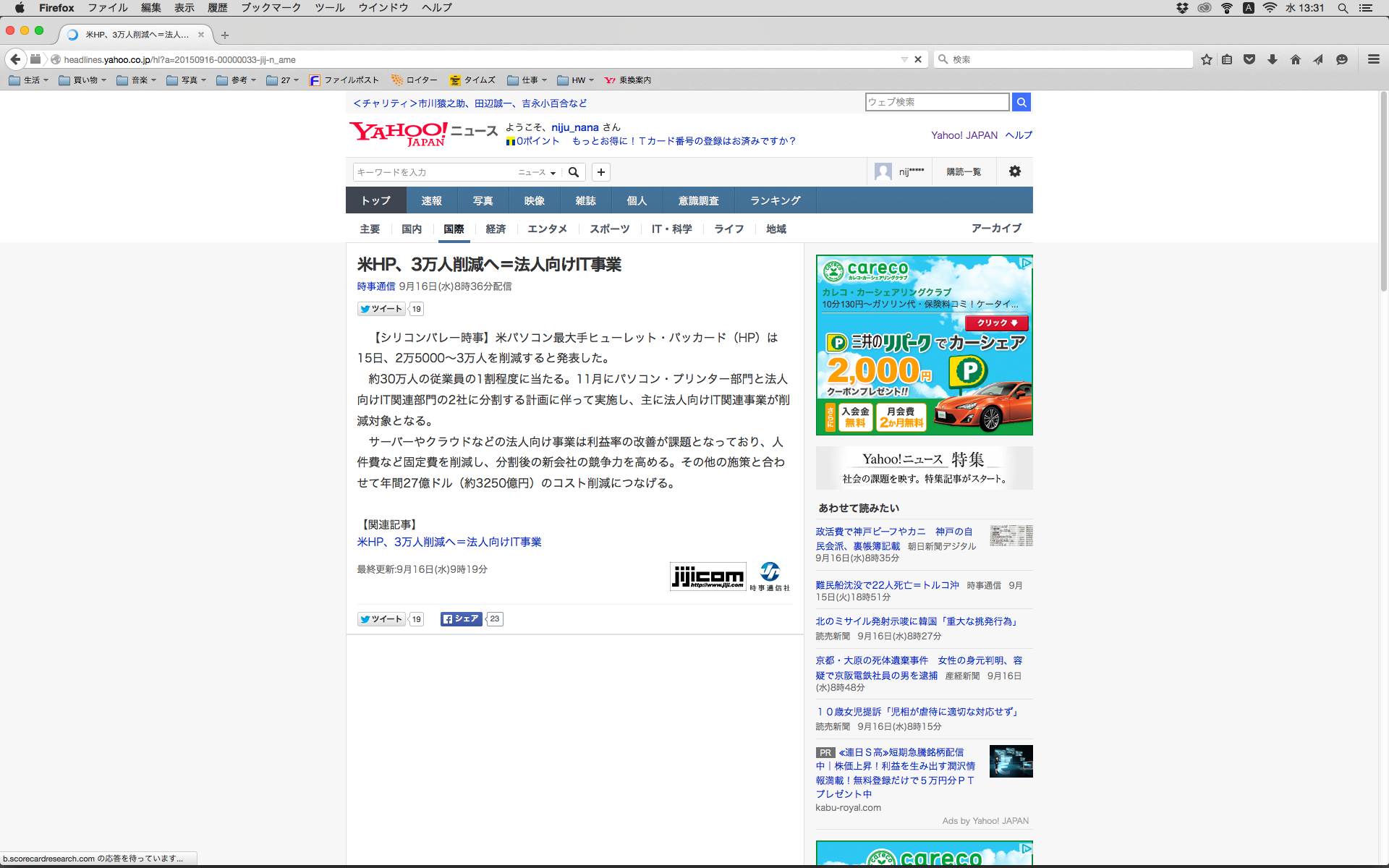Click the blue web search magnifier button

[x=1021, y=102]
